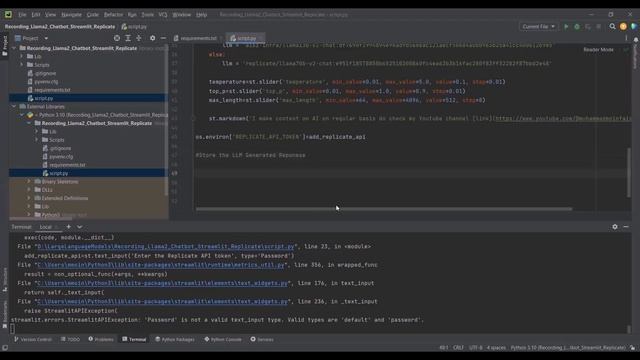Open script.py traceback link in terminal
This screenshot has width=640, height=360.
tap(165, 247)
